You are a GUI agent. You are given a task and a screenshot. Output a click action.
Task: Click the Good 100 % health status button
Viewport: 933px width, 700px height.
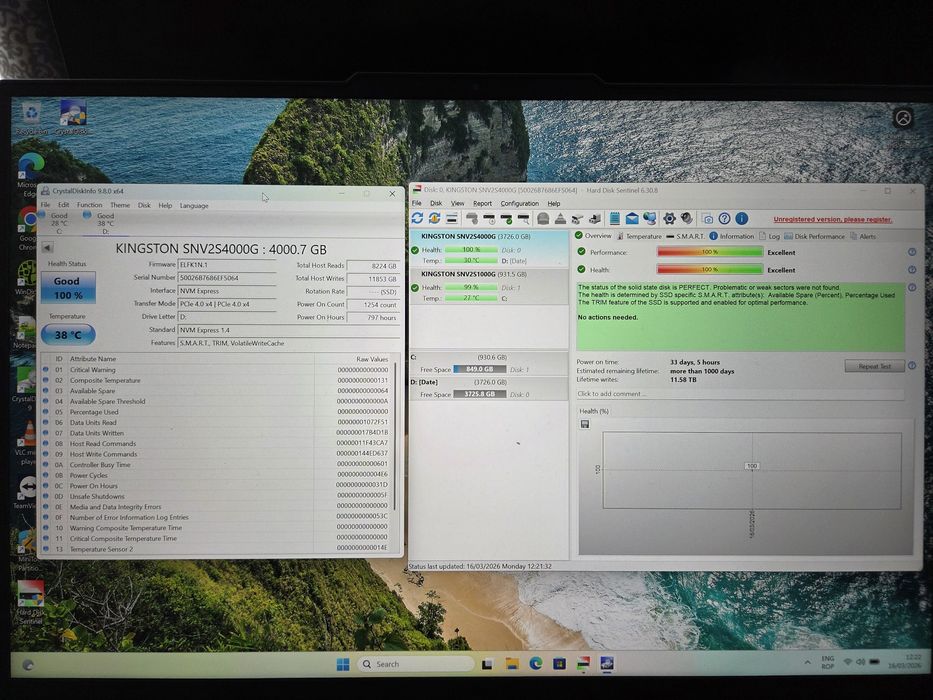coord(68,288)
